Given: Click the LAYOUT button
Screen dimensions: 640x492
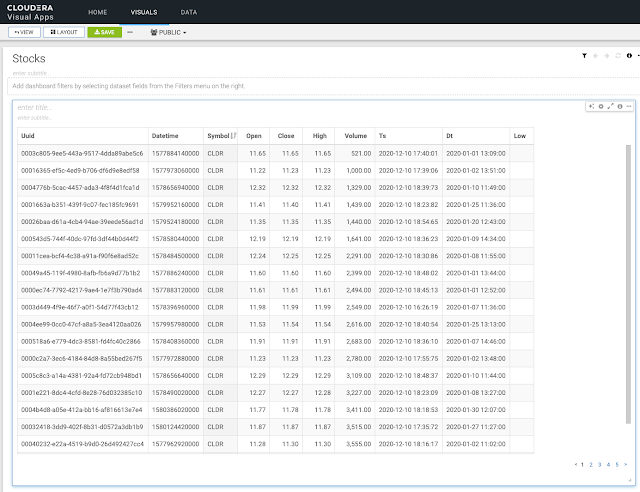Looking at the screenshot, I should click(x=65, y=32).
